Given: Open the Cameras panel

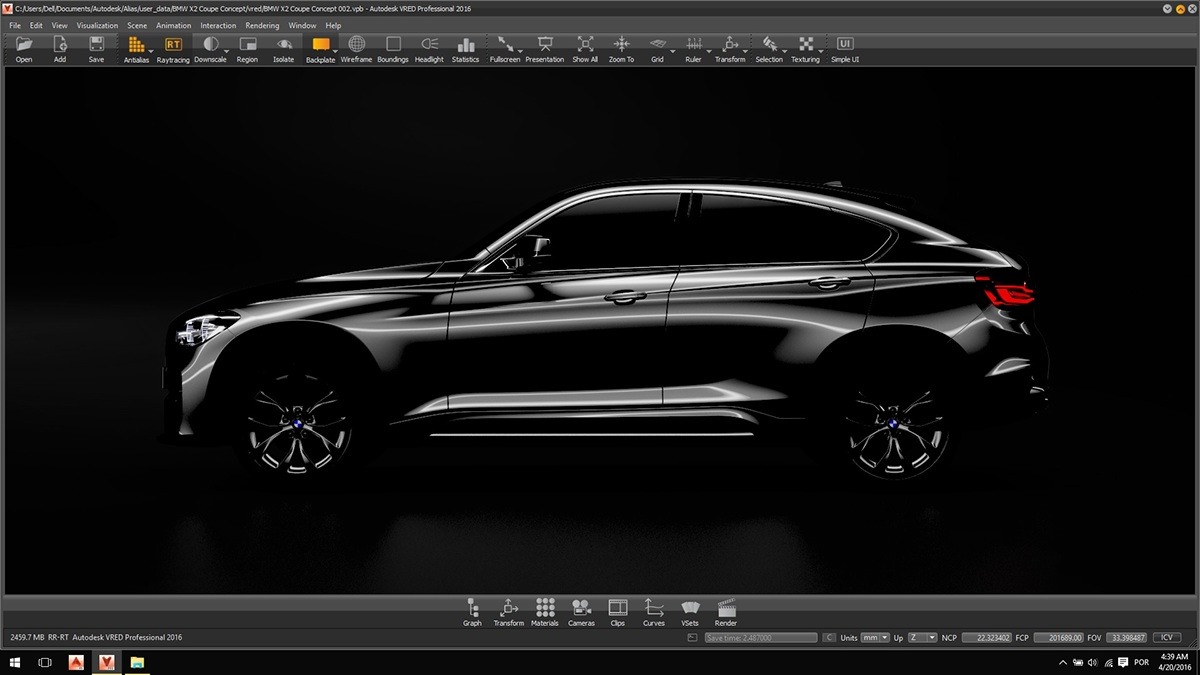Looking at the screenshot, I should click(581, 610).
